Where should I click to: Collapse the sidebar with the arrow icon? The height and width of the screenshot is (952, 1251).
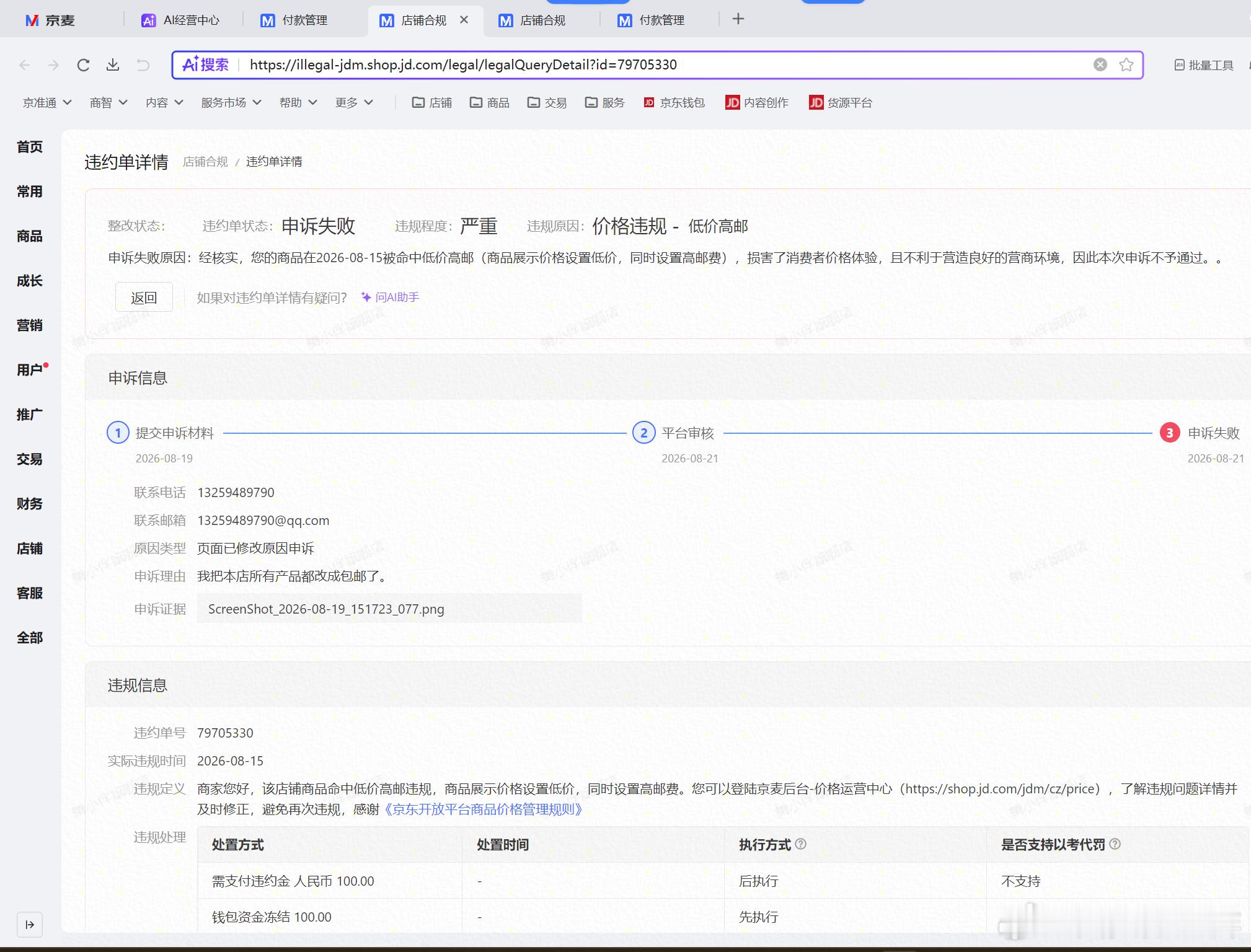(30, 925)
